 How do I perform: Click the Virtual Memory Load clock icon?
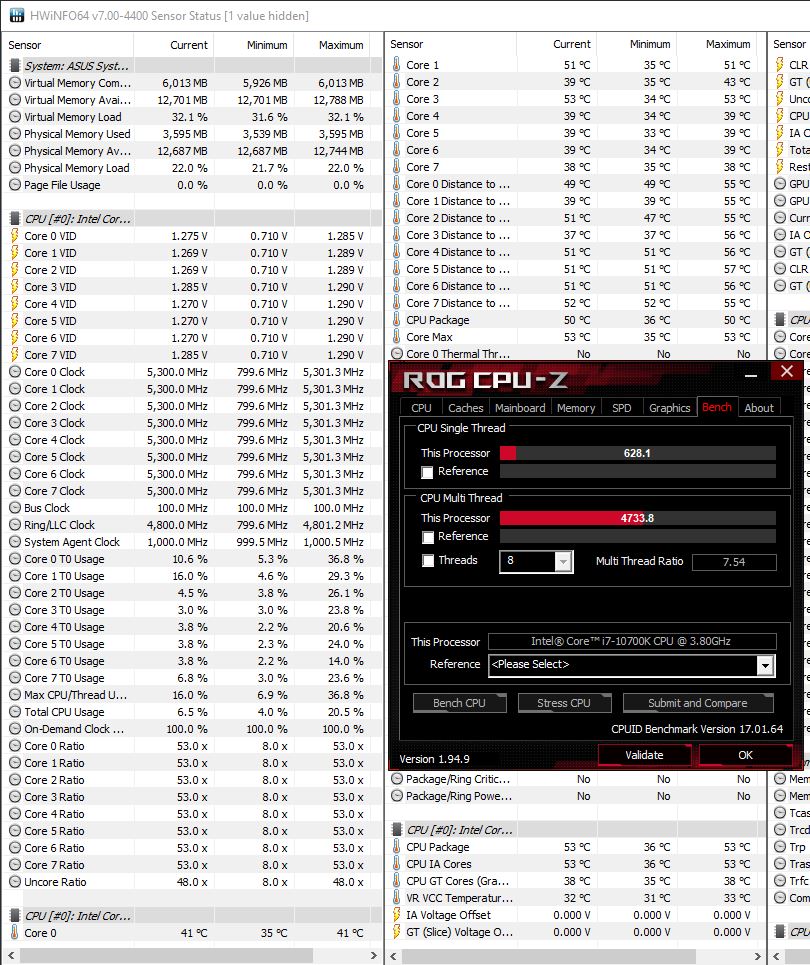[x=15, y=117]
